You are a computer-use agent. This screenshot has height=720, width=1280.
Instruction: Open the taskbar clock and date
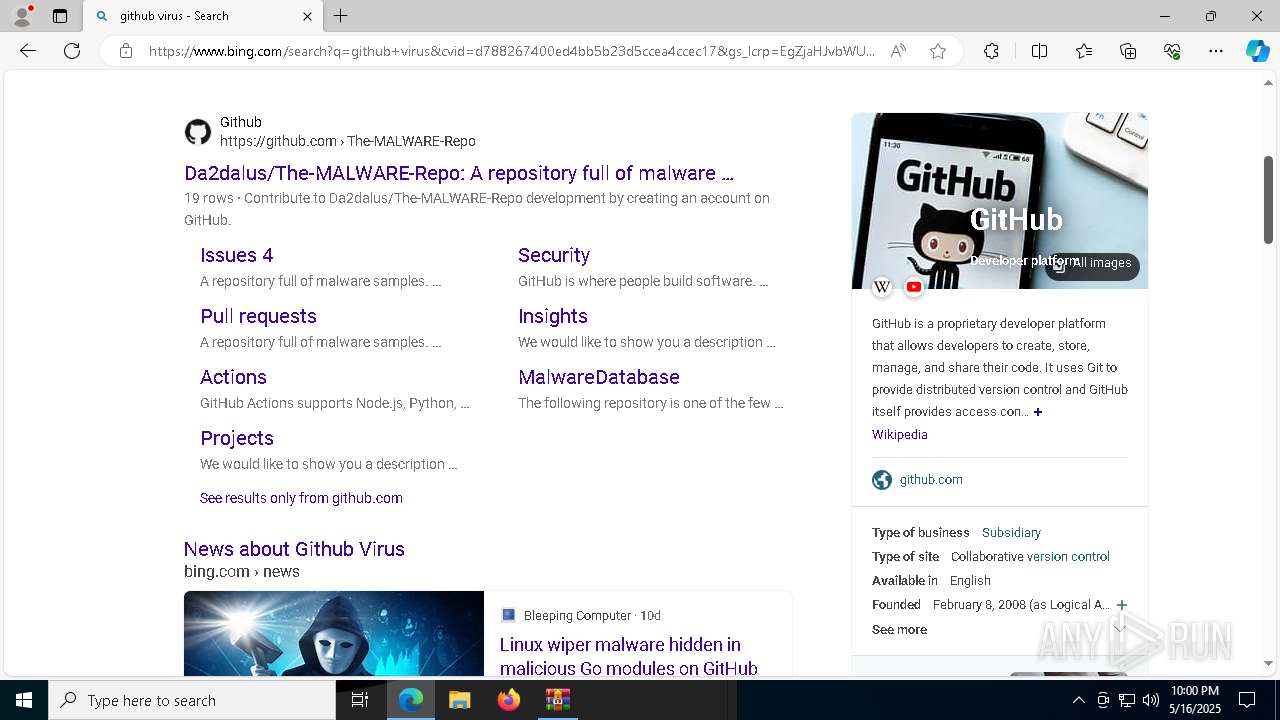point(1195,700)
